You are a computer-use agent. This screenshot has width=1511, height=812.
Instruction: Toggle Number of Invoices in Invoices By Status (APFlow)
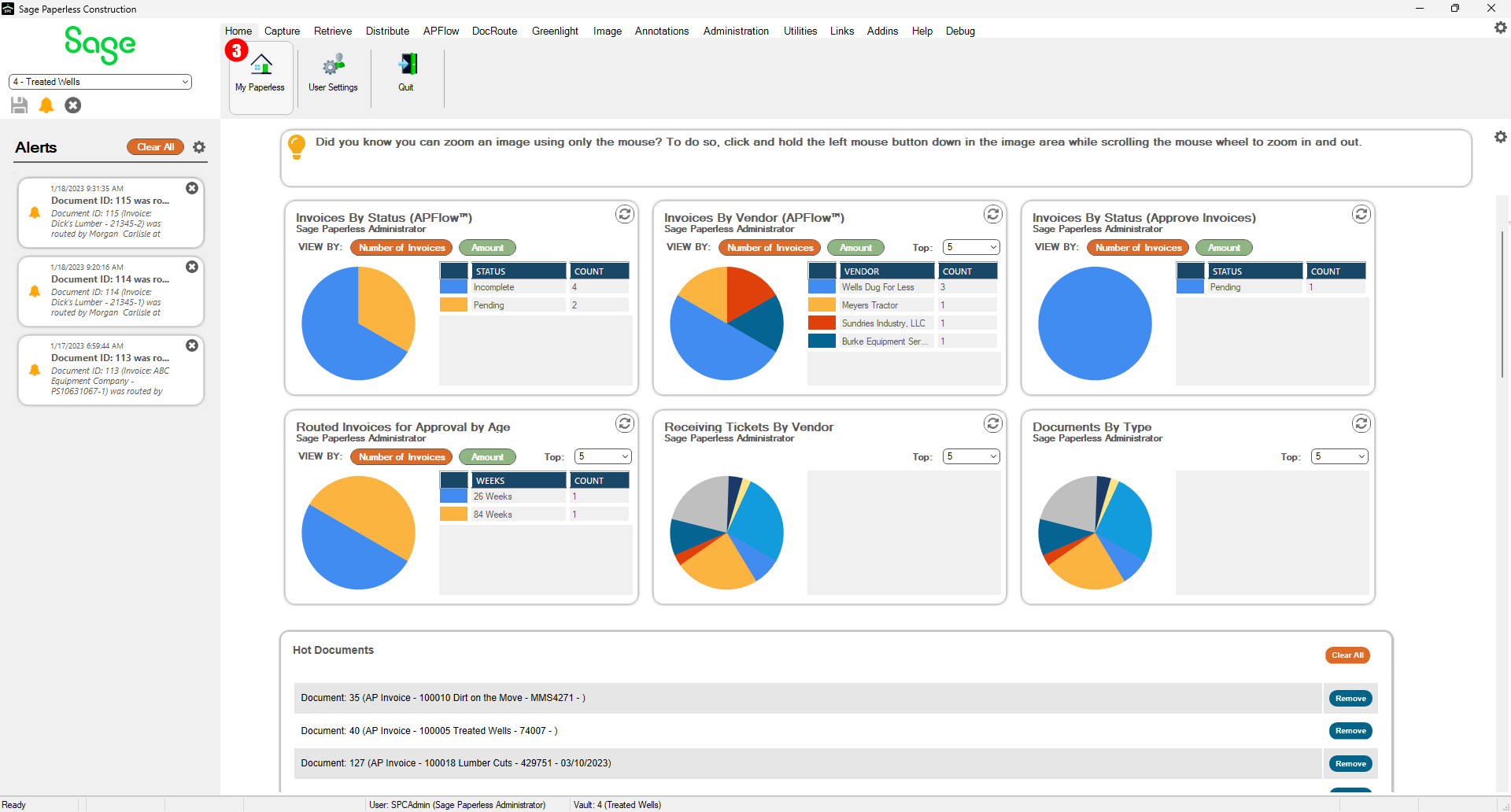coord(401,248)
